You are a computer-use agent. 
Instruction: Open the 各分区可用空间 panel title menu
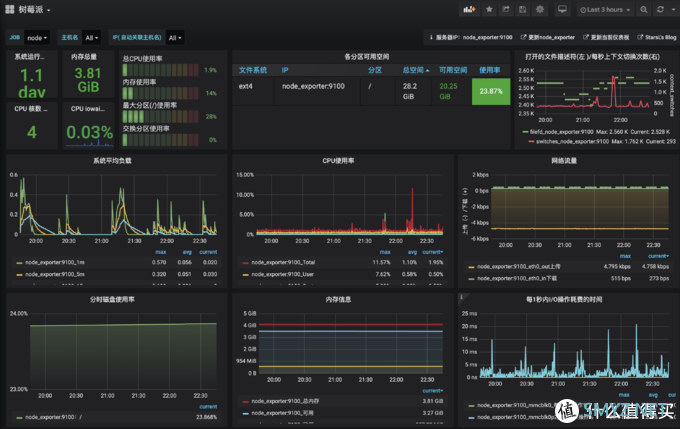(366, 57)
